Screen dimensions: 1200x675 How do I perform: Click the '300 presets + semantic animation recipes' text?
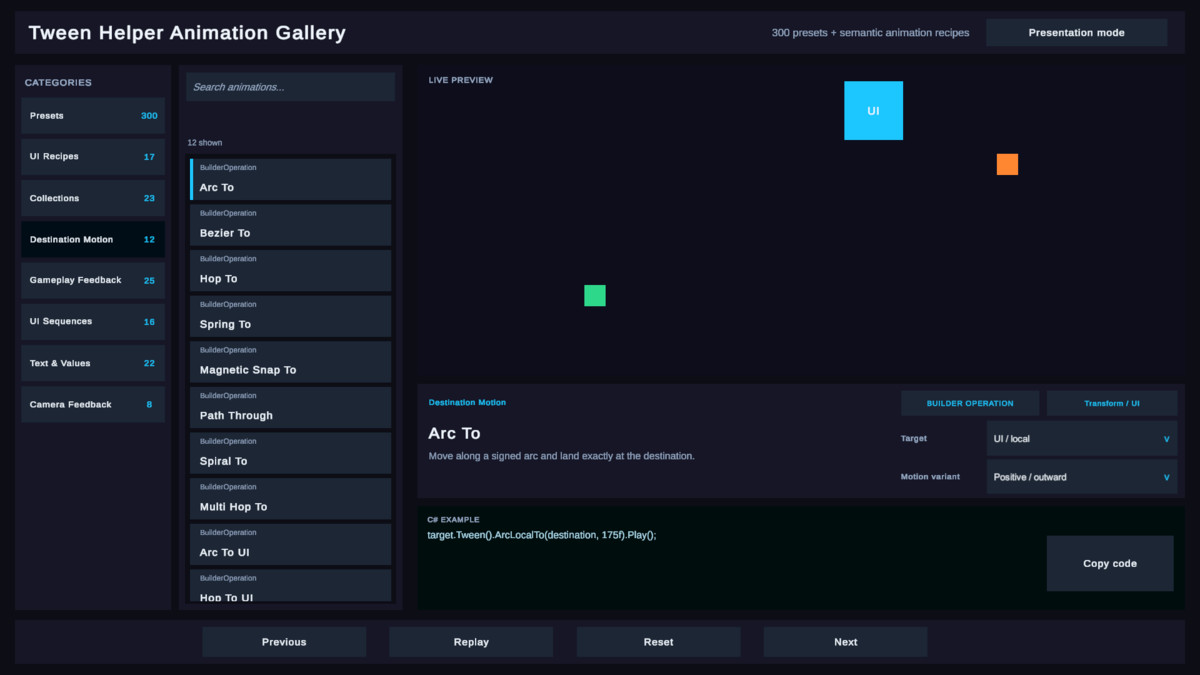pyautogui.click(x=870, y=33)
